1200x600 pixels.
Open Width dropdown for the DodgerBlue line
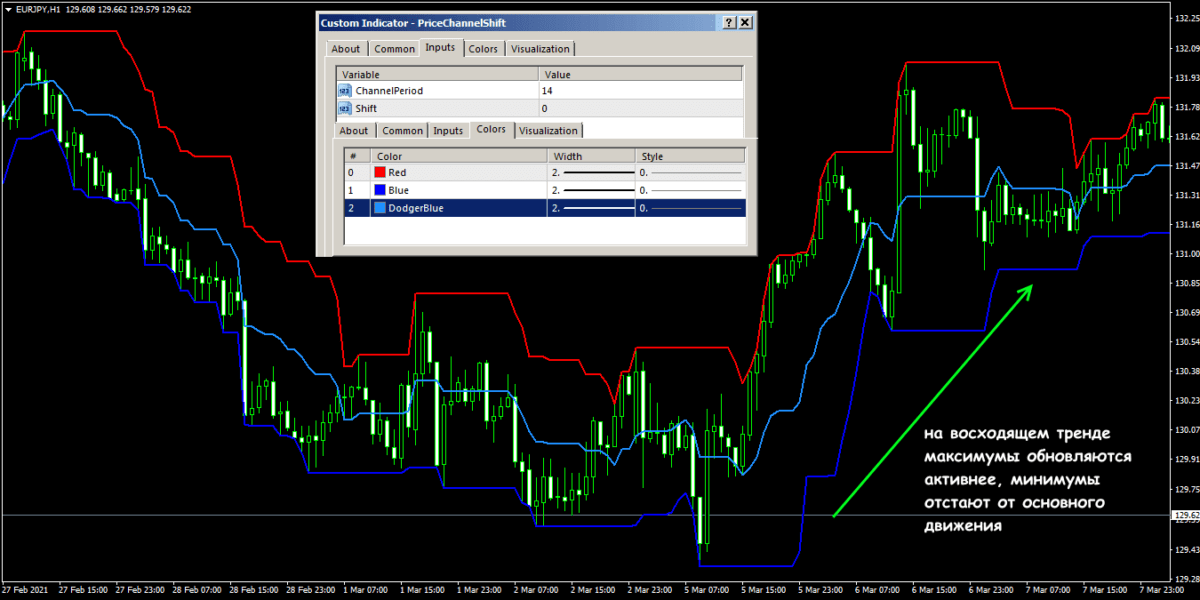click(592, 208)
